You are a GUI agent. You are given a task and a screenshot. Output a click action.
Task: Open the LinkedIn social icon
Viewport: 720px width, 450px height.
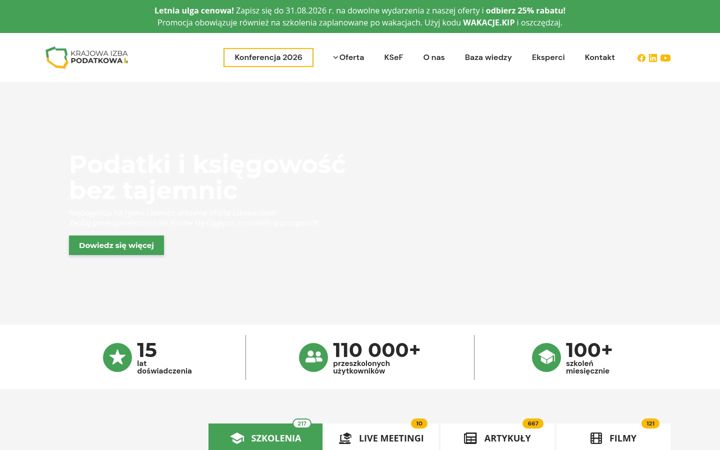point(652,58)
